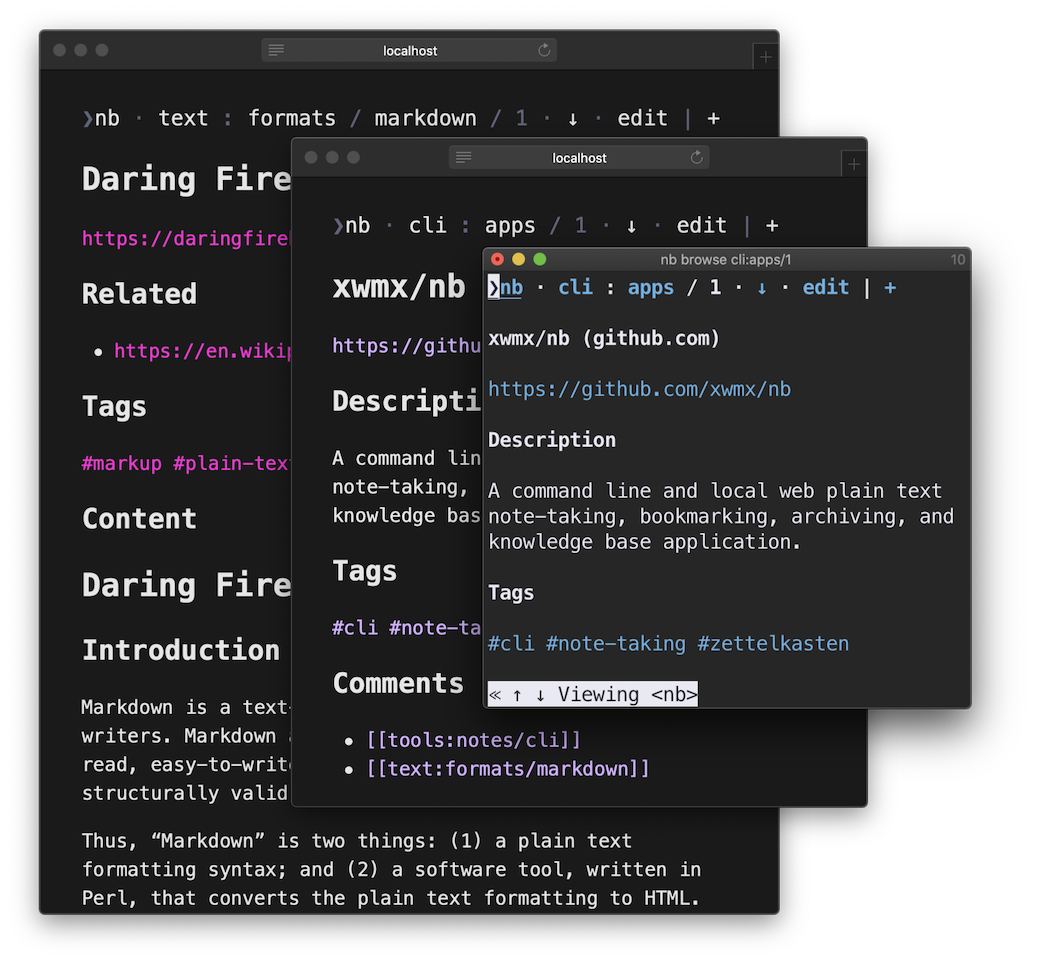Open github URL in middle window
Screen dimensions: 1054x975
point(407,346)
